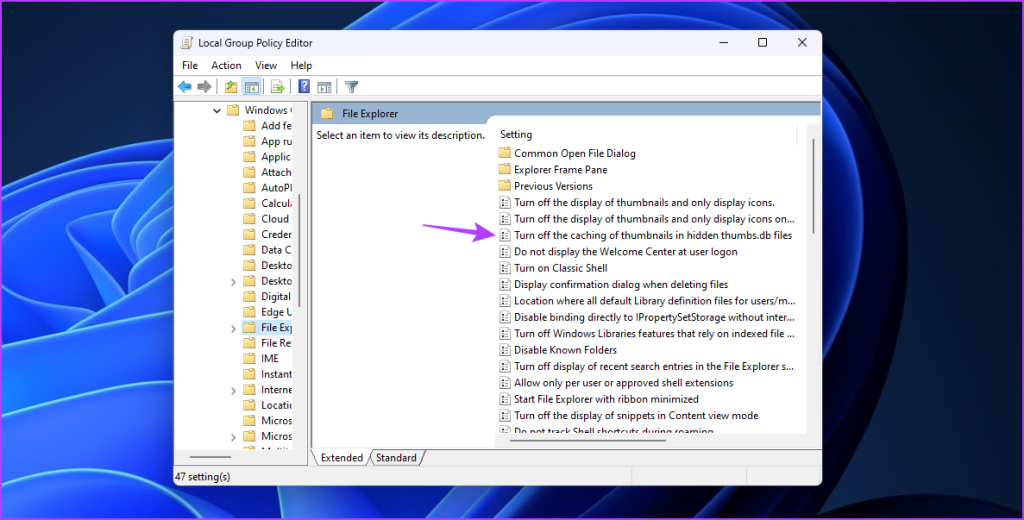Select Turn off Windows Libraries features setting

[647, 334]
